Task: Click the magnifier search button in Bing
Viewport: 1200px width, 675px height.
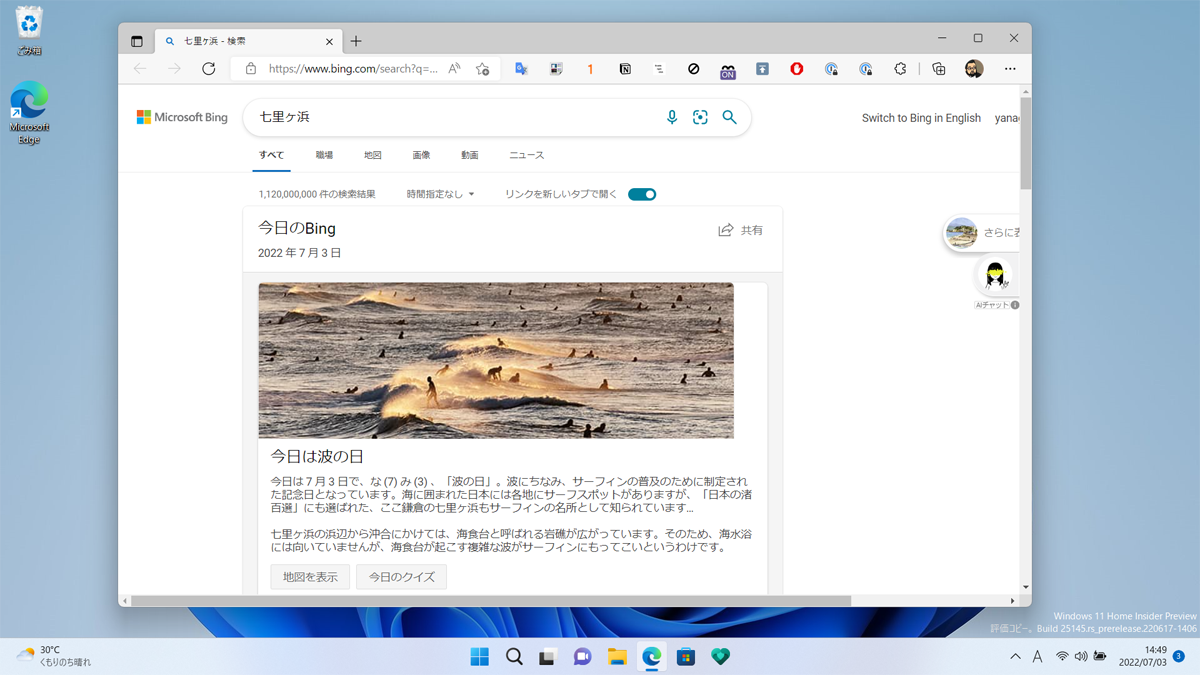Action: (729, 118)
